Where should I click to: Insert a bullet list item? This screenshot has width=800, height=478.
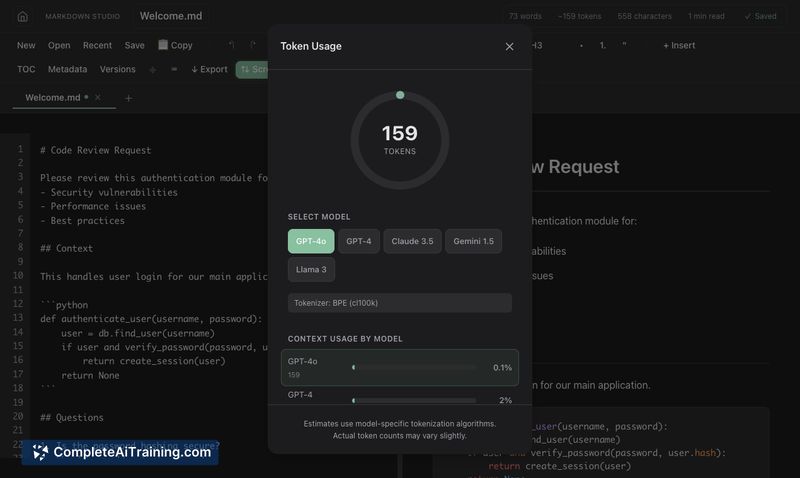pyautogui.click(x=581, y=45)
